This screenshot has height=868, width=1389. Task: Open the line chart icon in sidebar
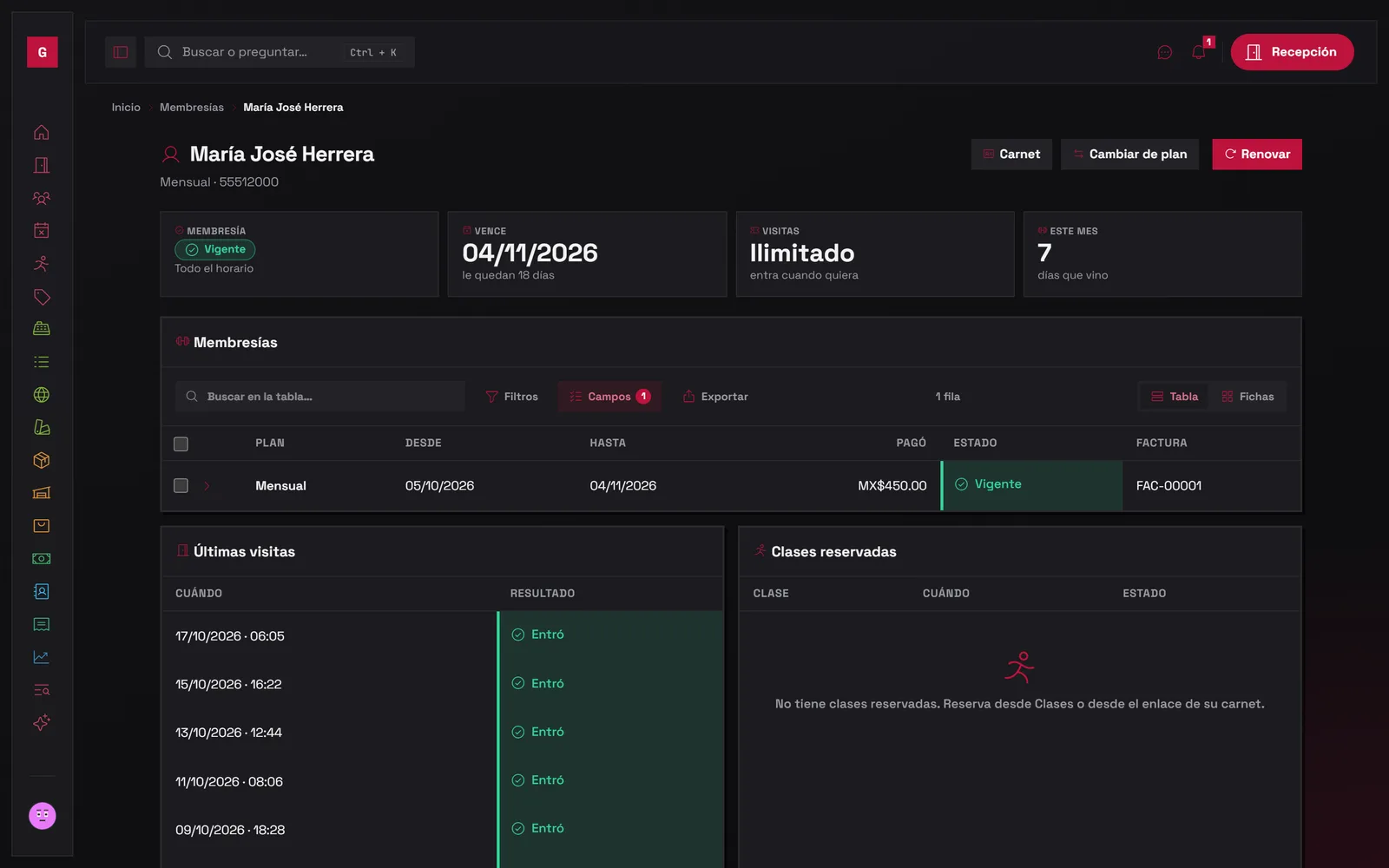point(42,657)
